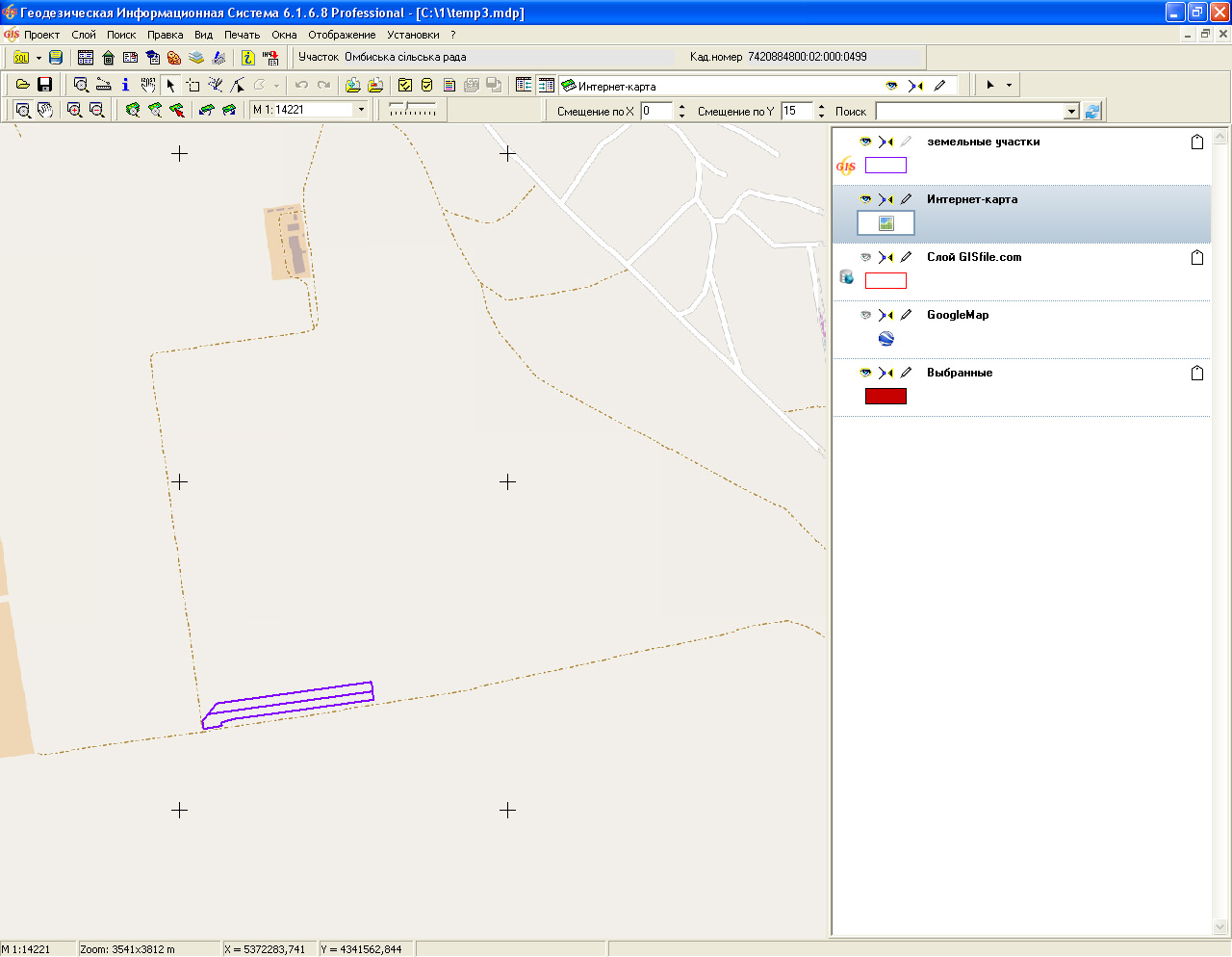The image size is (1232, 957).
Task: Click the undo arrow icon
Action: tap(301, 85)
